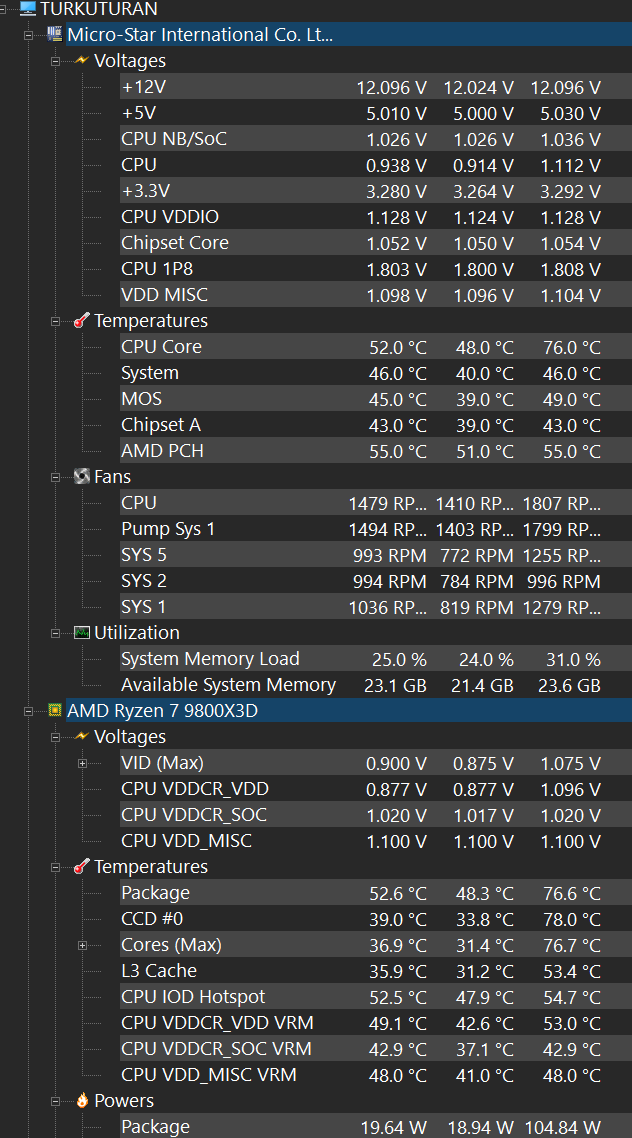This screenshot has height=1138, width=632.
Task: Click the AMD Ryzen 7 CPU chip icon
Action: click(54, 711)
